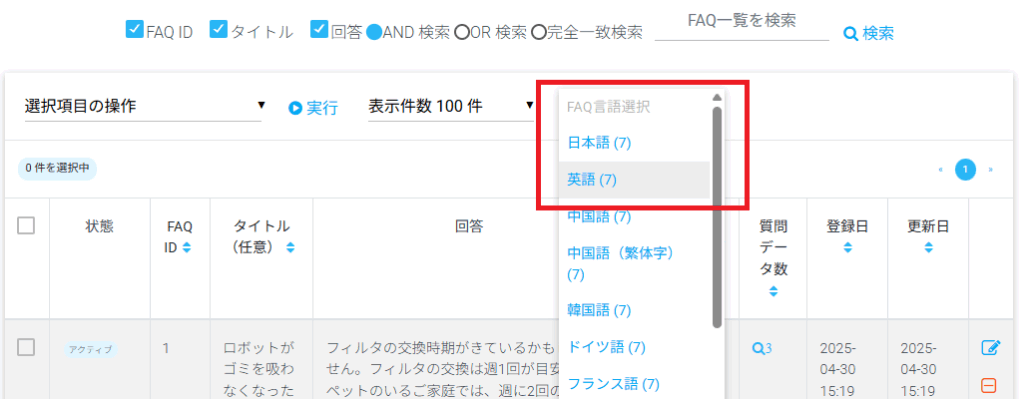1024x399 pixels.
Task: Click the play icon next to 実行
Action: (x=295, y=108)
